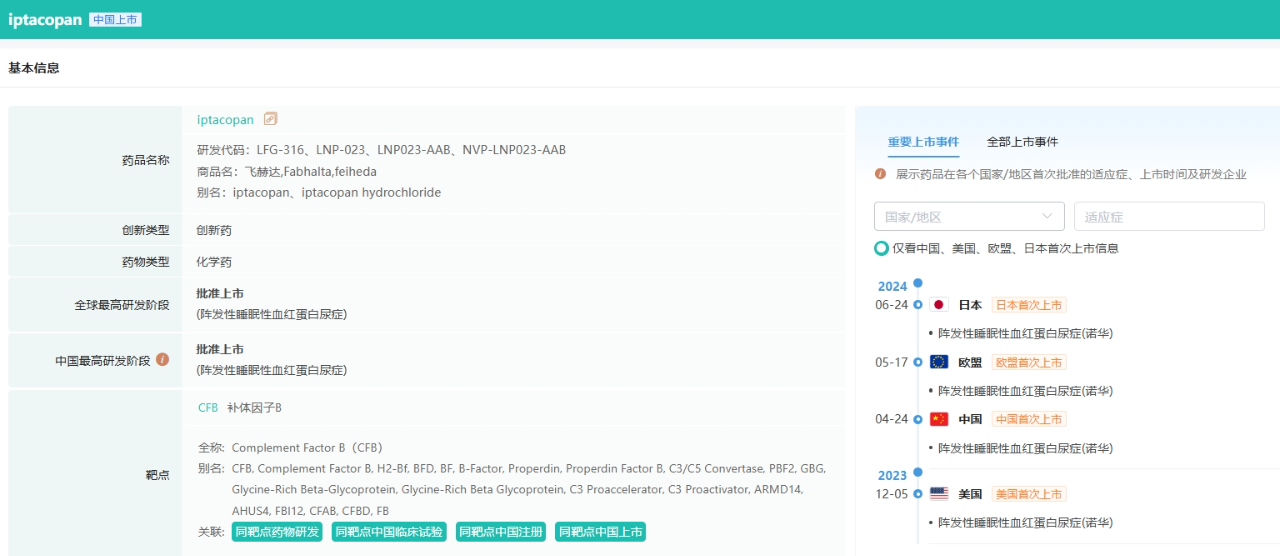Toggle 仅看中国、美国、欧盟、日本首次上市信息 radio option
This screenshot has width=1280, height=556.
click(x=881, y=248)
